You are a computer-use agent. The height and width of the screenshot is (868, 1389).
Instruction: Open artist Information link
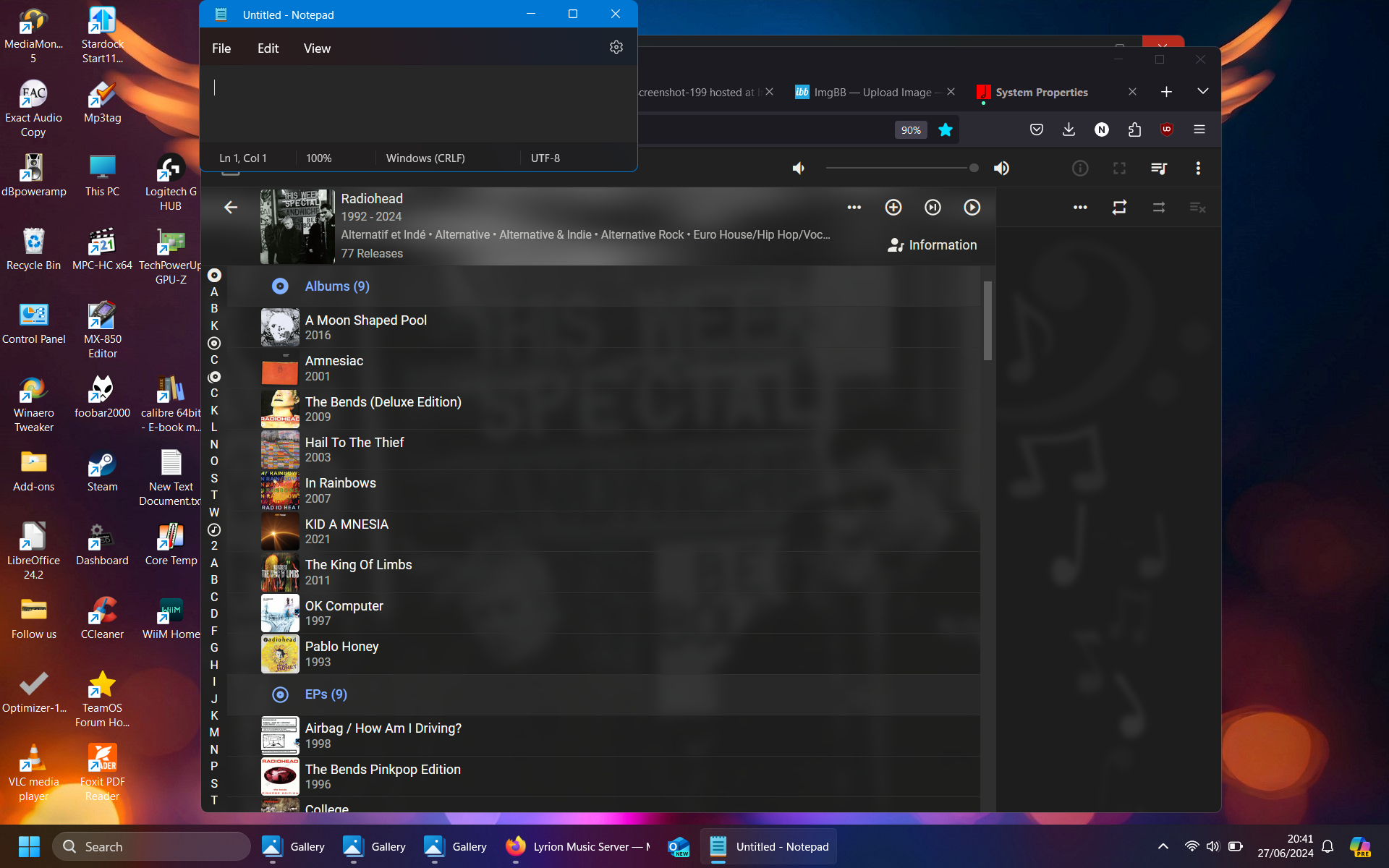point(932,245)
